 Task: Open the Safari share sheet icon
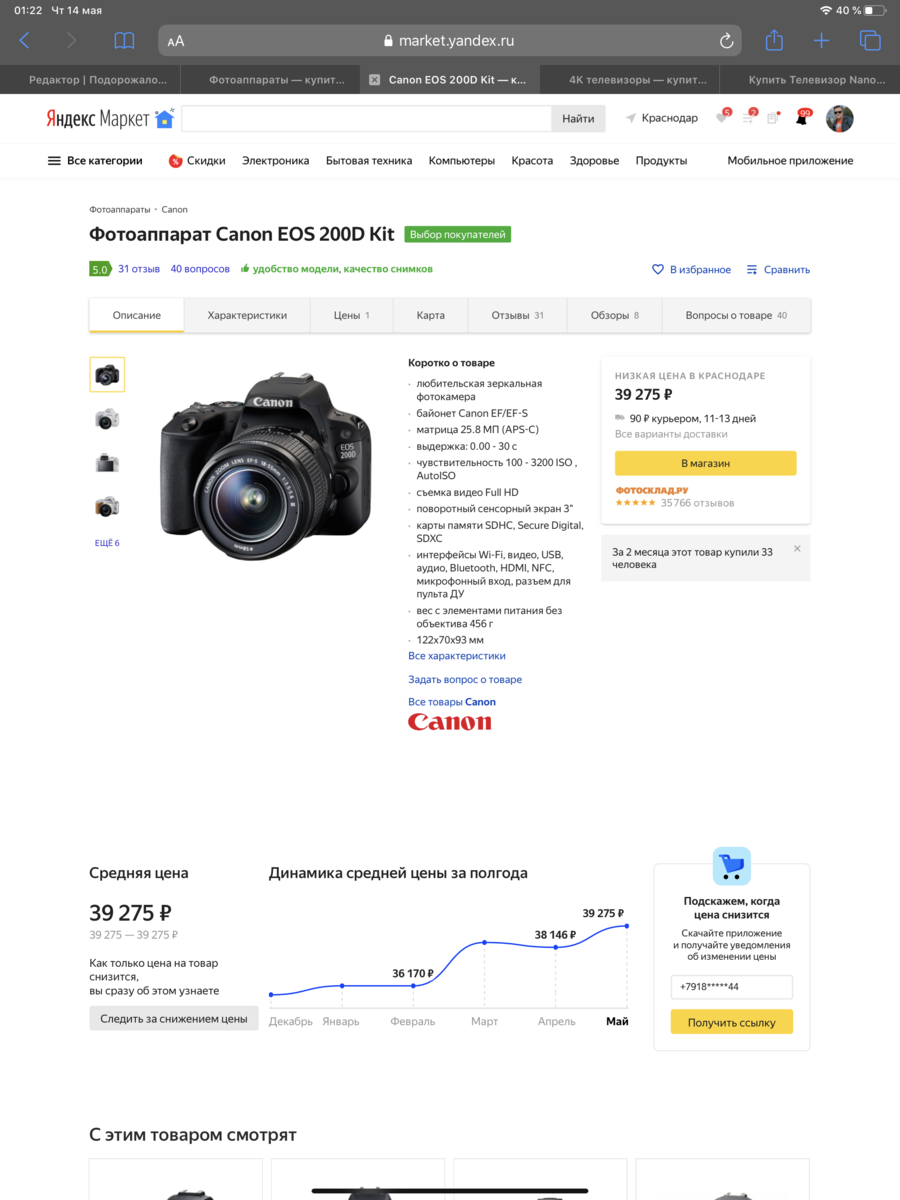point(774,40)
